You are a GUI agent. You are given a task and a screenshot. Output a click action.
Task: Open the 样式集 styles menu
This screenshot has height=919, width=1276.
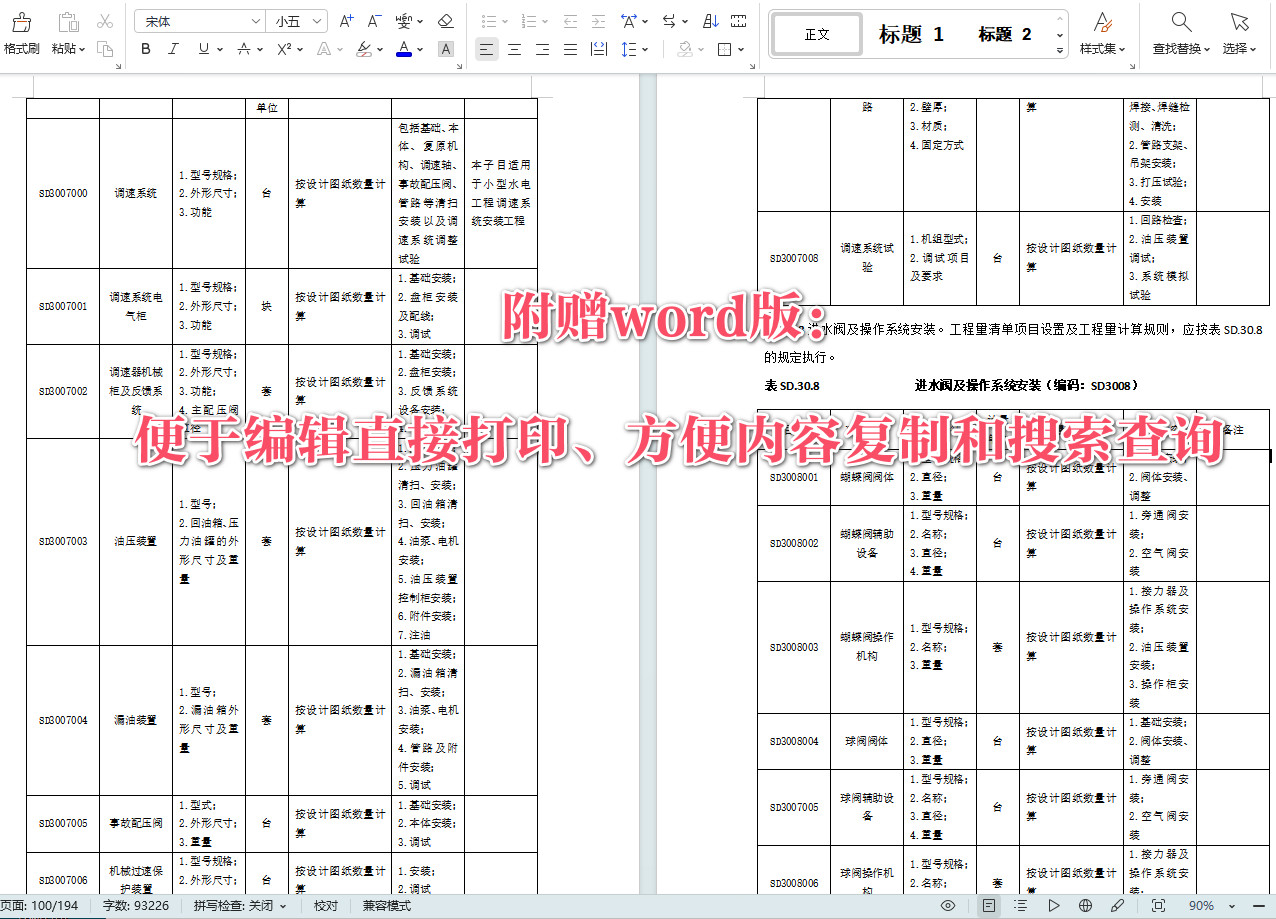tap(1102, 31)
